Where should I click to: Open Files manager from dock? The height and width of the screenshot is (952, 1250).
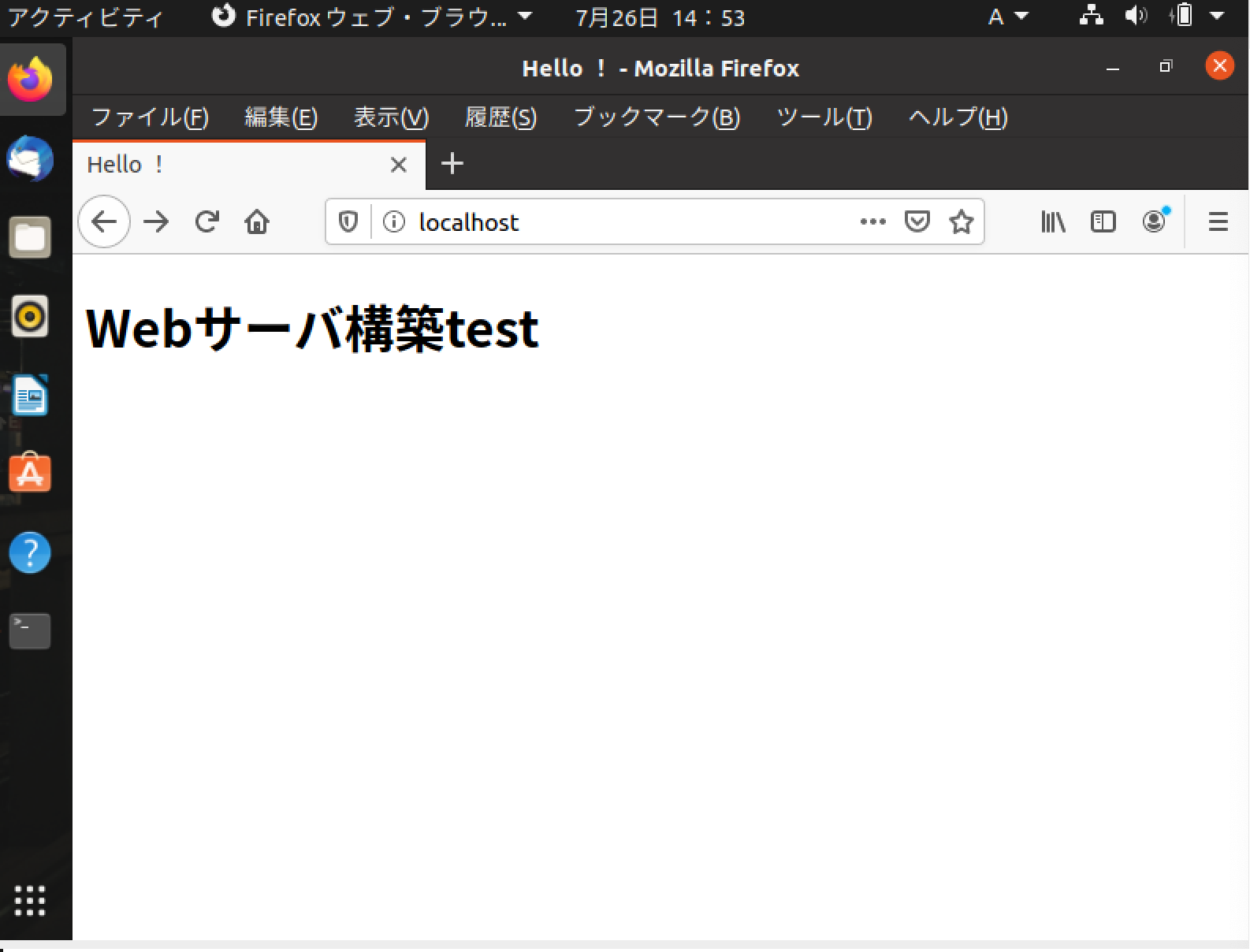(30, 237)
